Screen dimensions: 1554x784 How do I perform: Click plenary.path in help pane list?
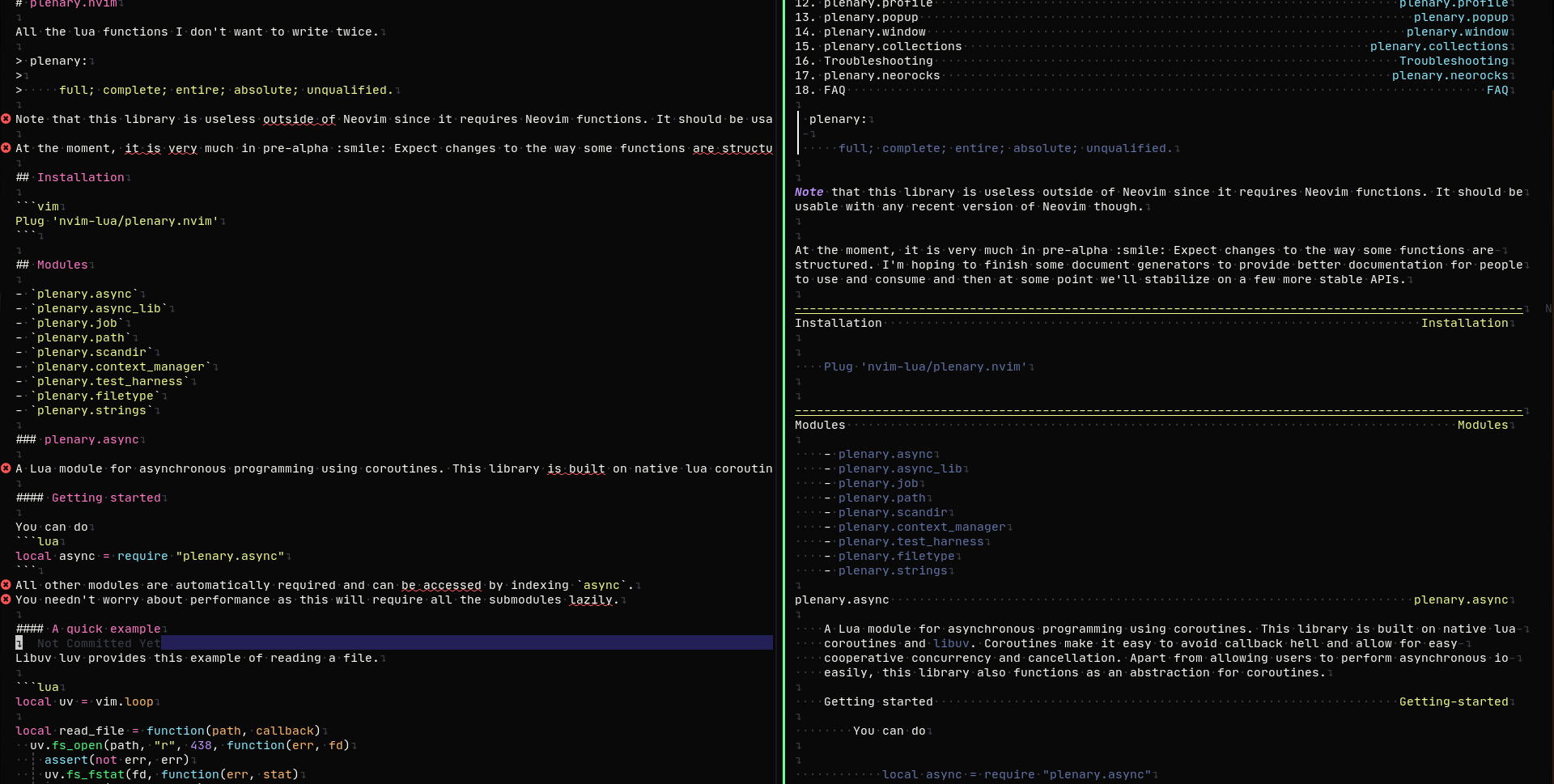pyautogui.click(x=882, y=498)
